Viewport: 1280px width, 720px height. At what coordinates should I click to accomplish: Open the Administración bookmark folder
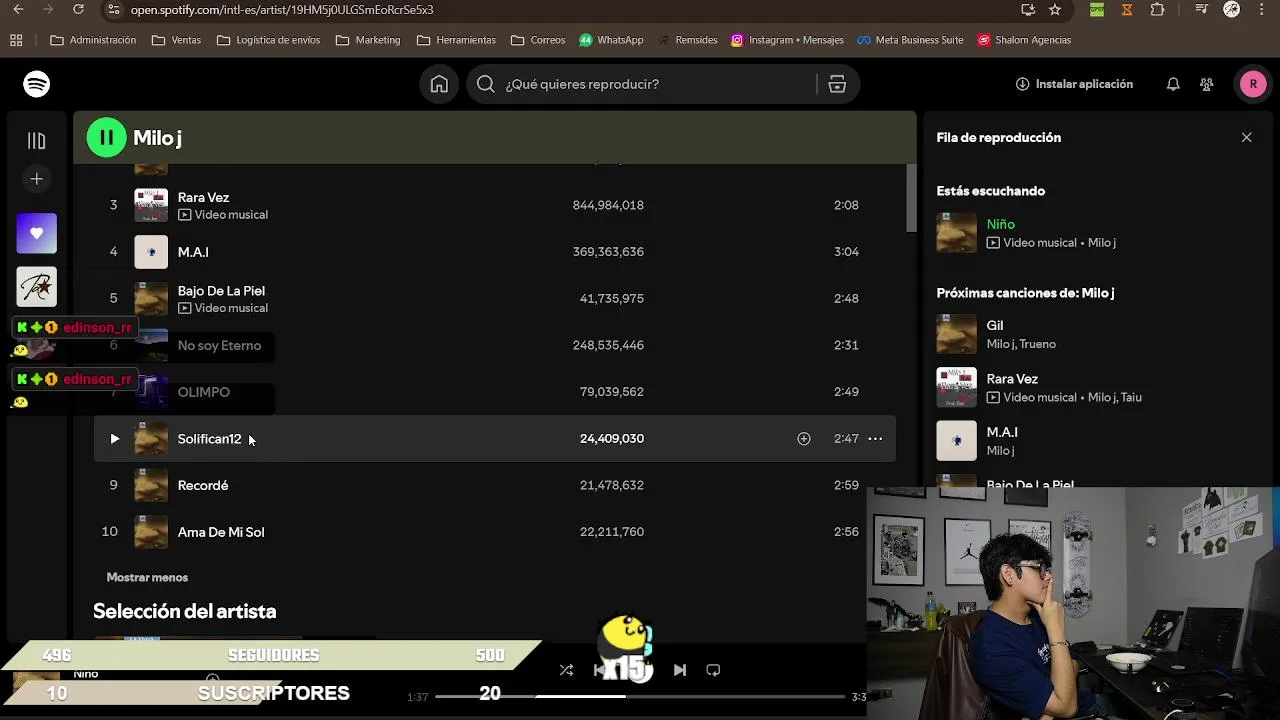point(93,40)
